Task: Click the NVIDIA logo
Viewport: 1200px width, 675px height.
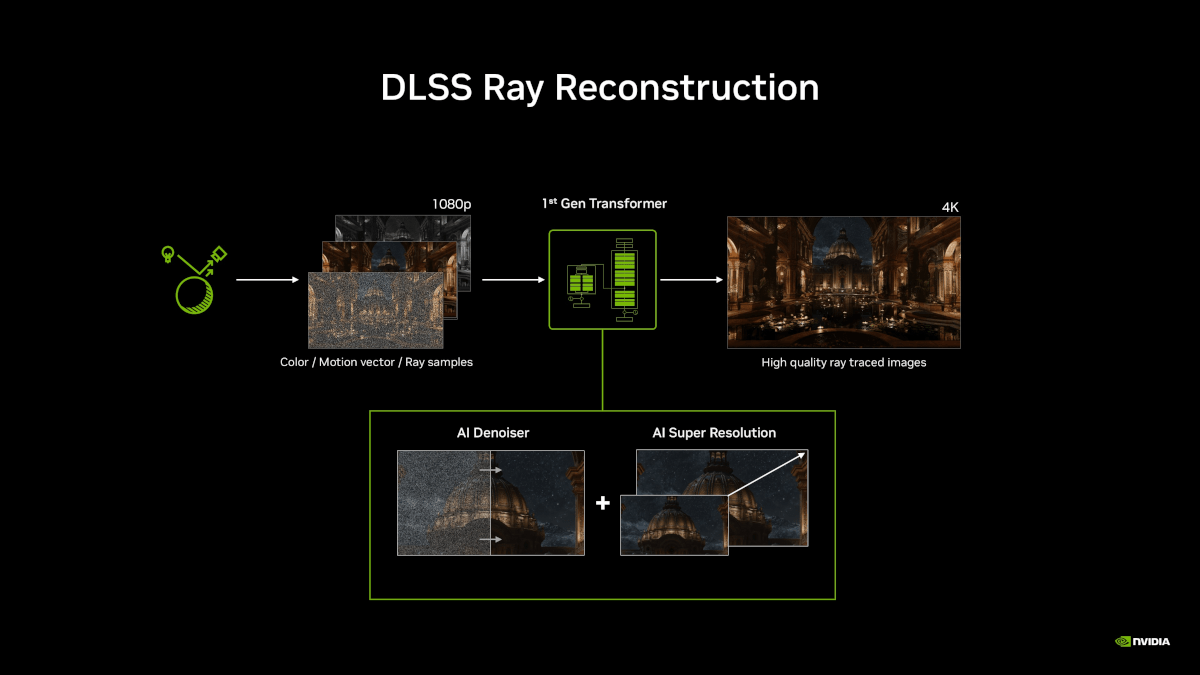Action: [x=1142, y=641]
